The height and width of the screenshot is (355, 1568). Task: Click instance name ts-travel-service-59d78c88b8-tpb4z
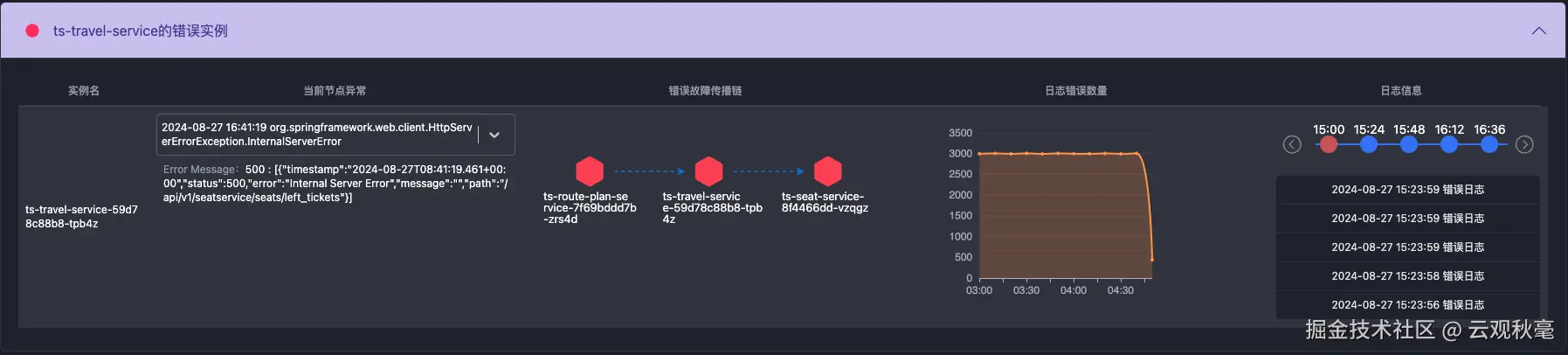81,217
